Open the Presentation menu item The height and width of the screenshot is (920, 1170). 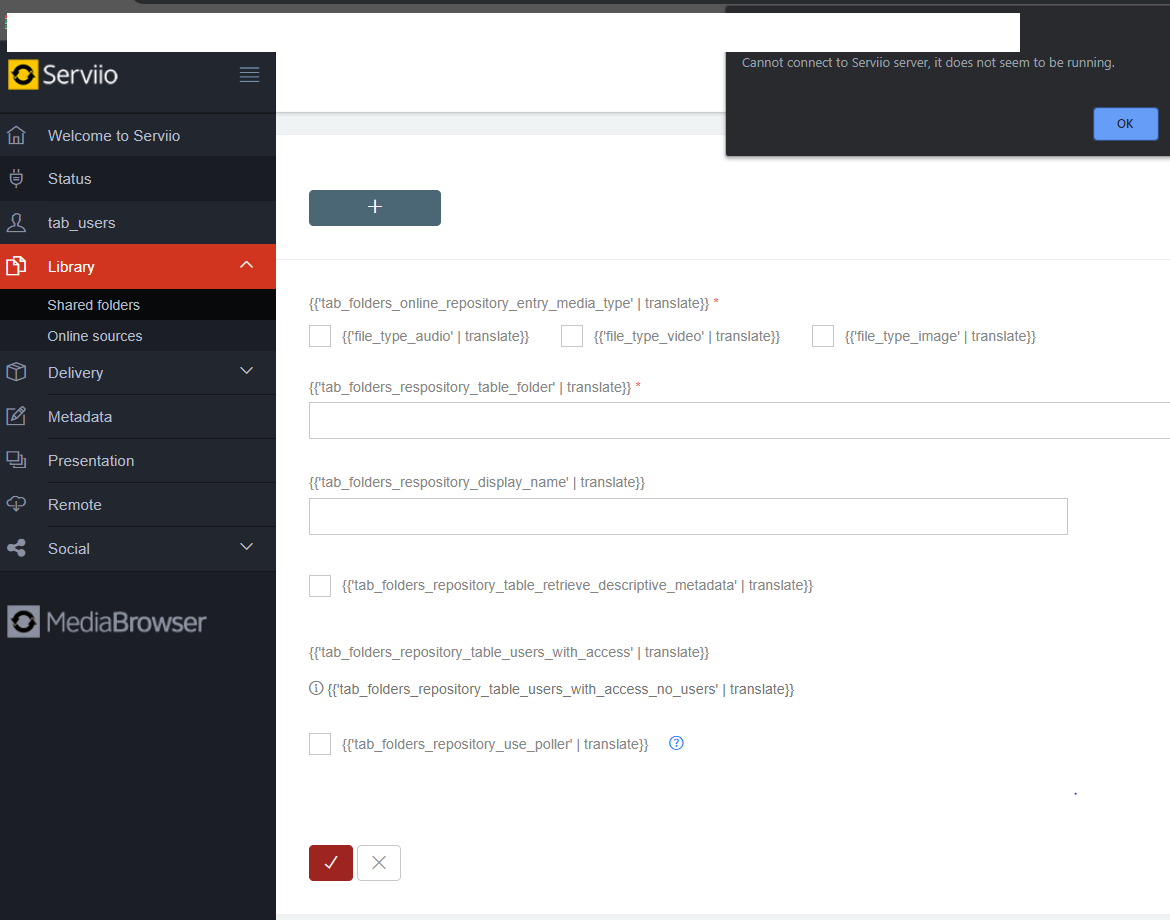tap(91, 461)
